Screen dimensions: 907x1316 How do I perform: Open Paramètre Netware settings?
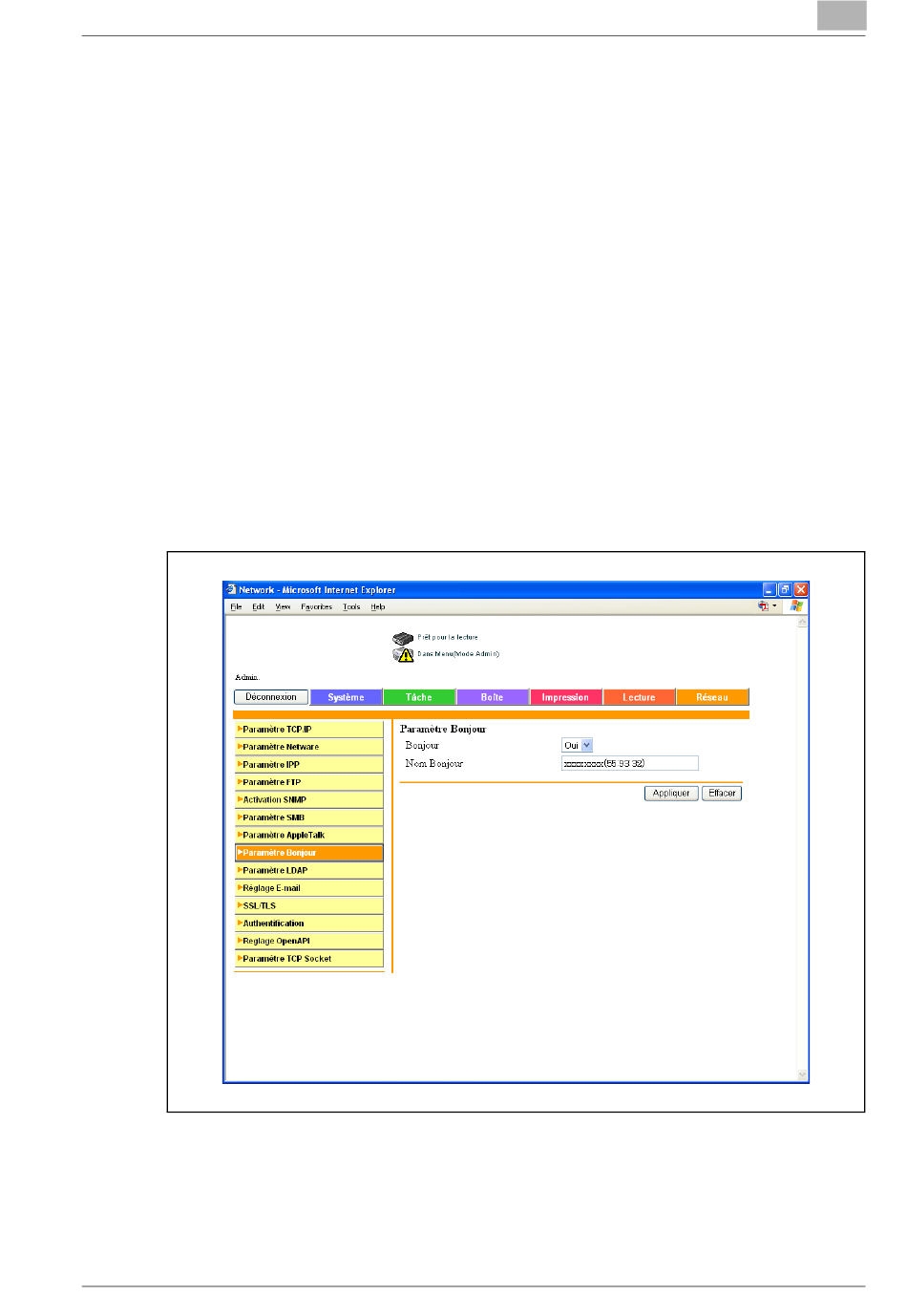point(309,748)
